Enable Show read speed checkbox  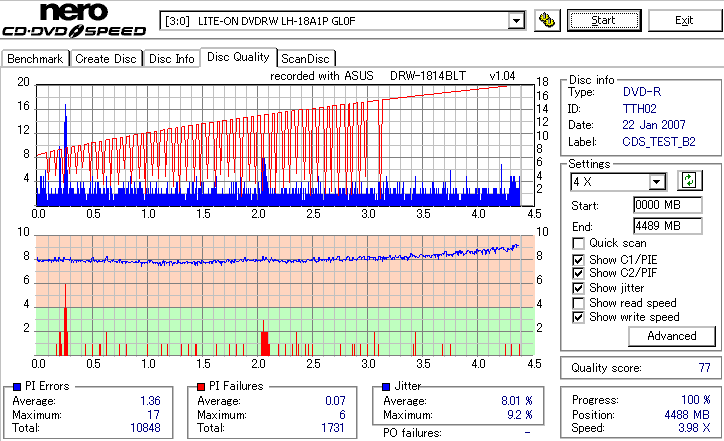click(578, 303)
